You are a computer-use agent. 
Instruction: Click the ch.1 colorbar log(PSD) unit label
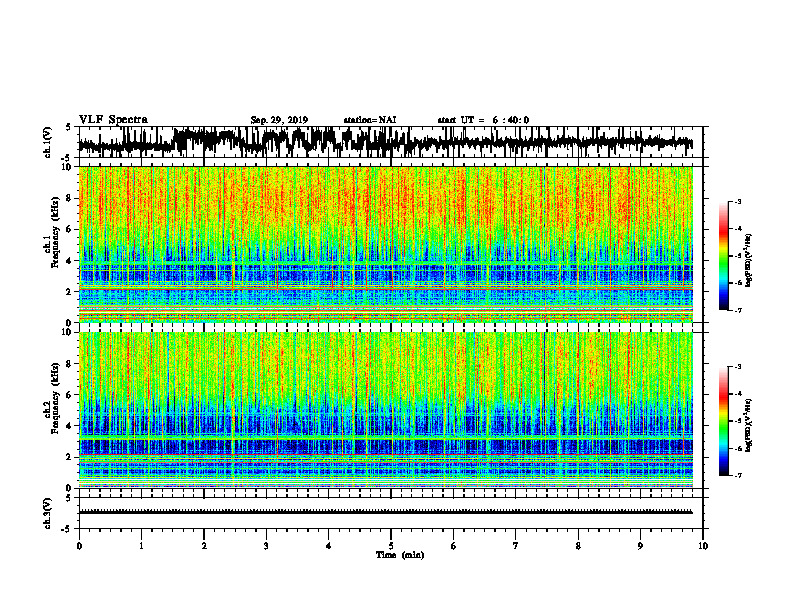748,260
